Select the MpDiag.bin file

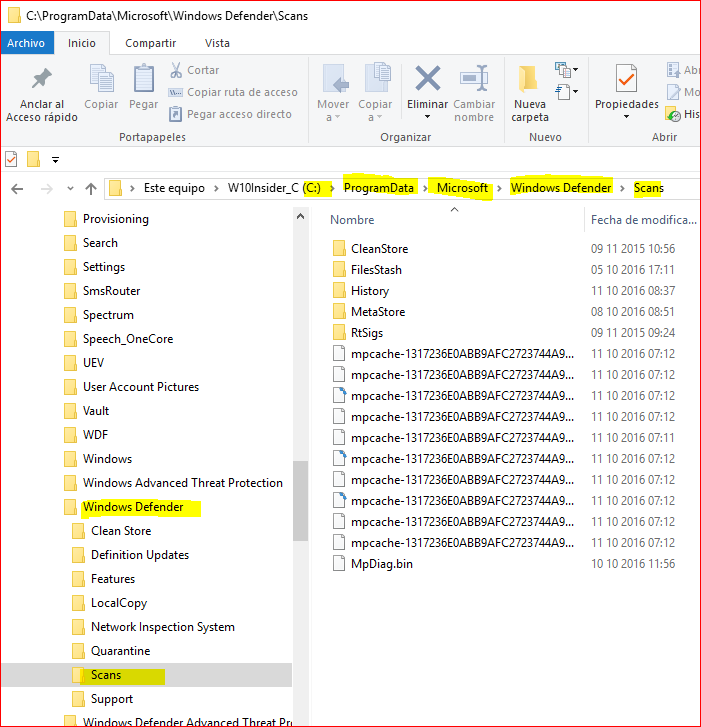(382, 564)
